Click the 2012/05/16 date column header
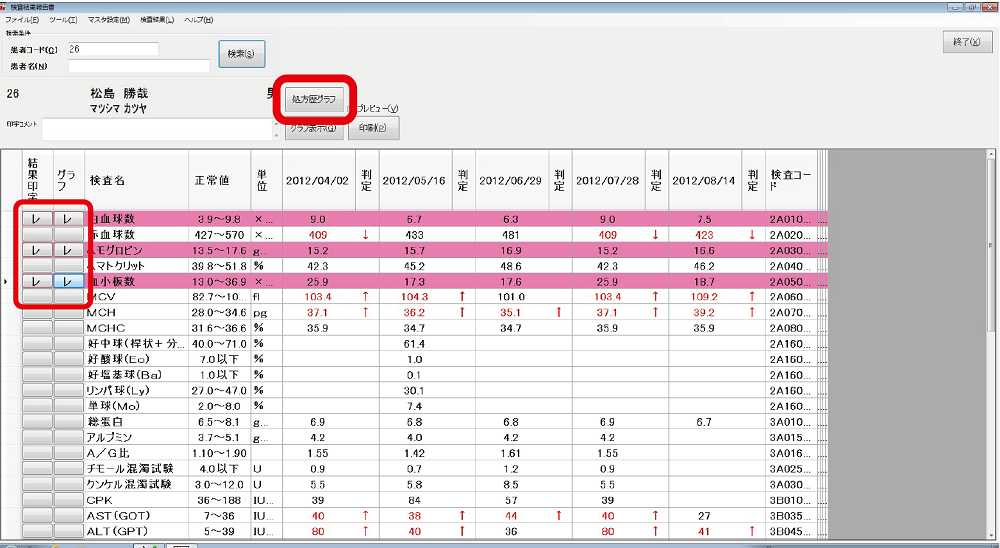Image resolution: width=1000 pixels, height=548 pixels. tap(416, 181)
